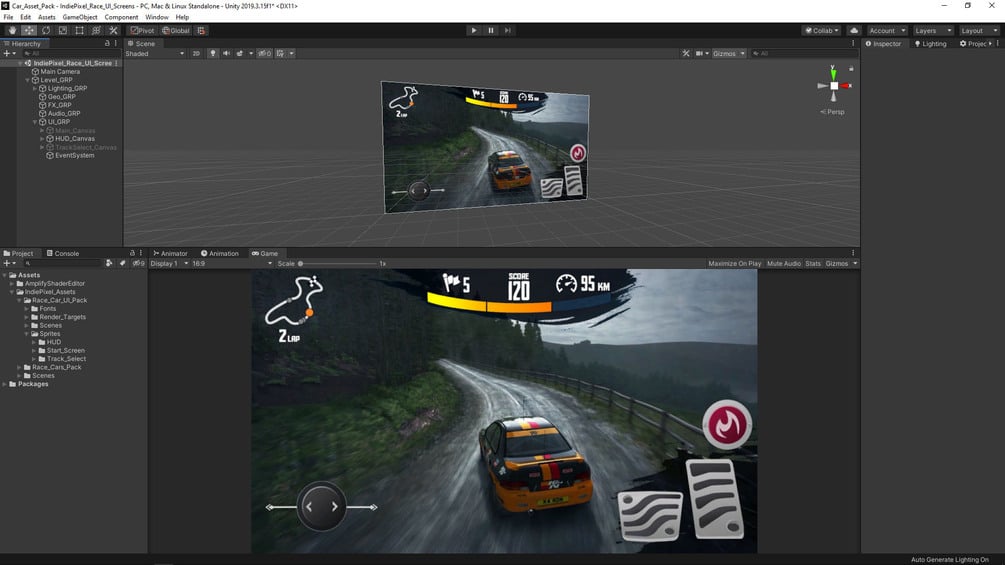Screen dimensions: 1005x565
Task: Open the Window menu
Action: point(157,17)
